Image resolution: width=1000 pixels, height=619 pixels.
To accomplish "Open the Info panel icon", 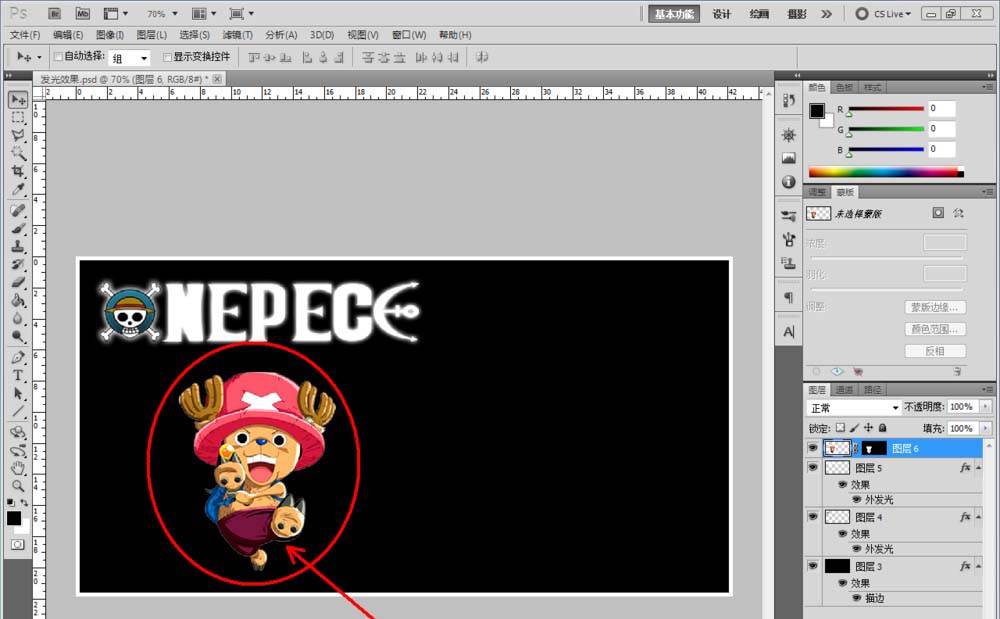I will point(789,182).
